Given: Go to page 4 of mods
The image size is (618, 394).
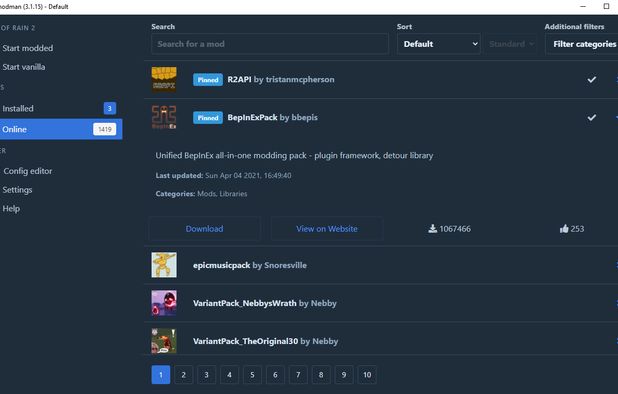Looking at the screenshot, I should click(229, 375).
